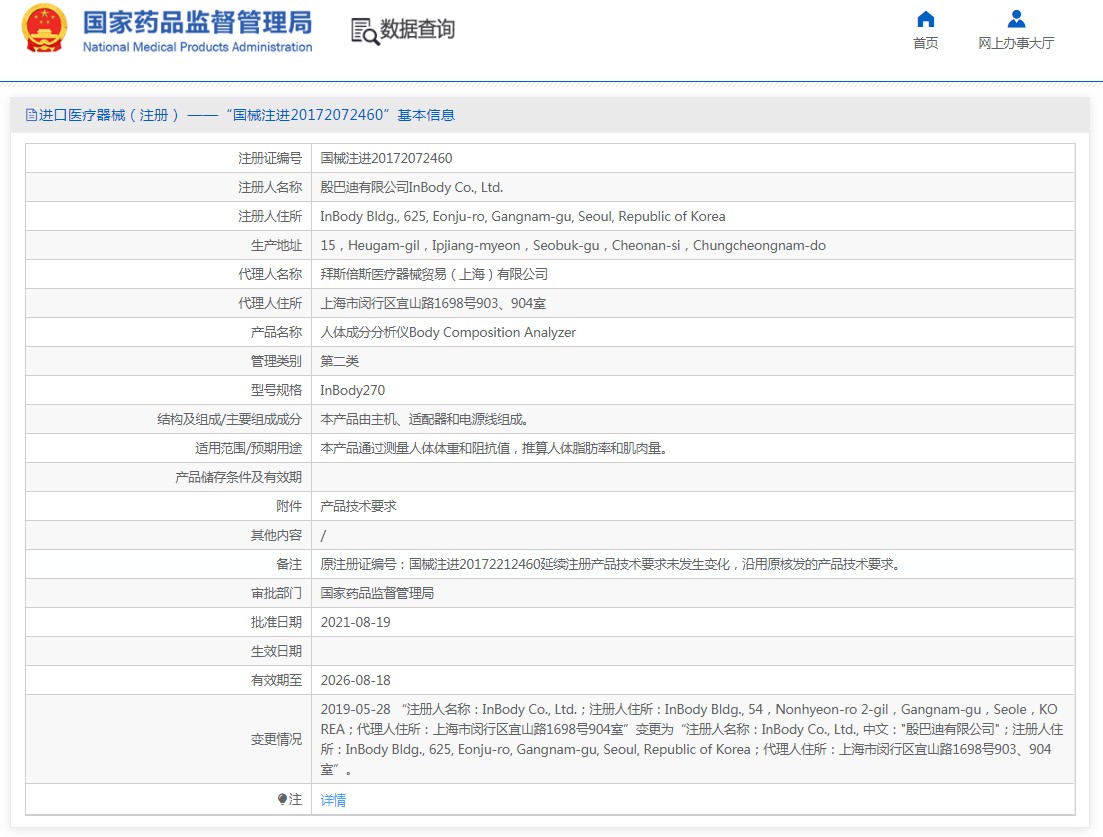Select the InBody270 model cell
1103x837 pixels.
click(x=352, y=390)
